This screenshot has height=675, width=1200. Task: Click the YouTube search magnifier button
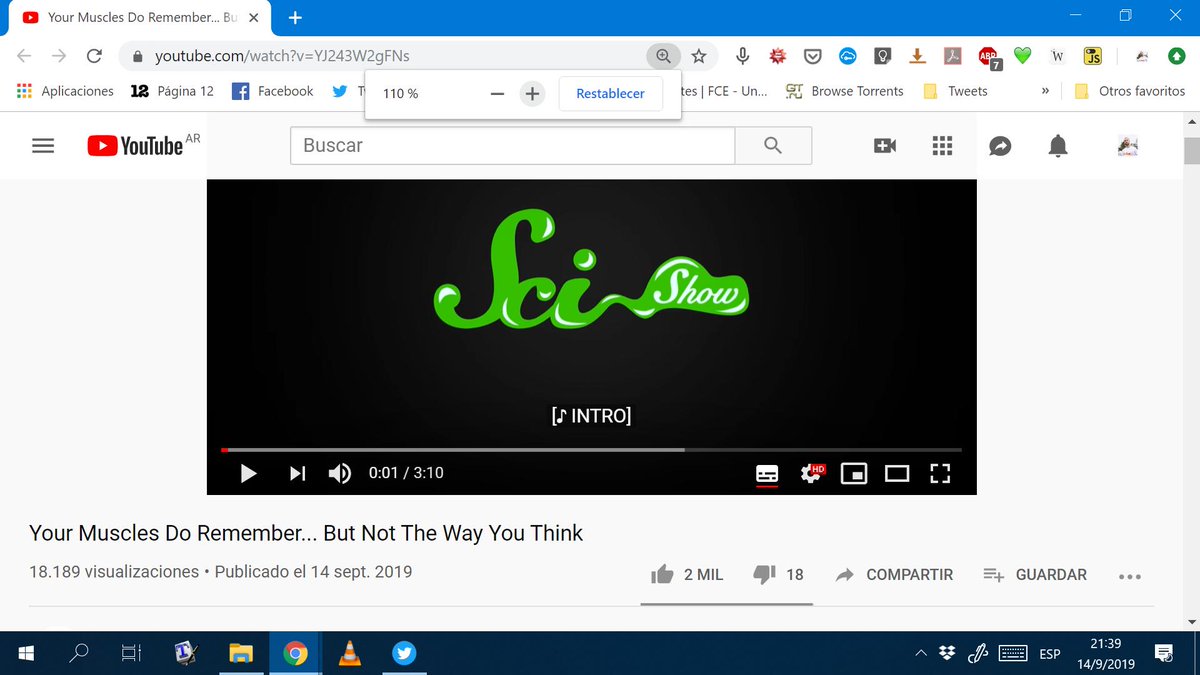(x=773, y=146)
